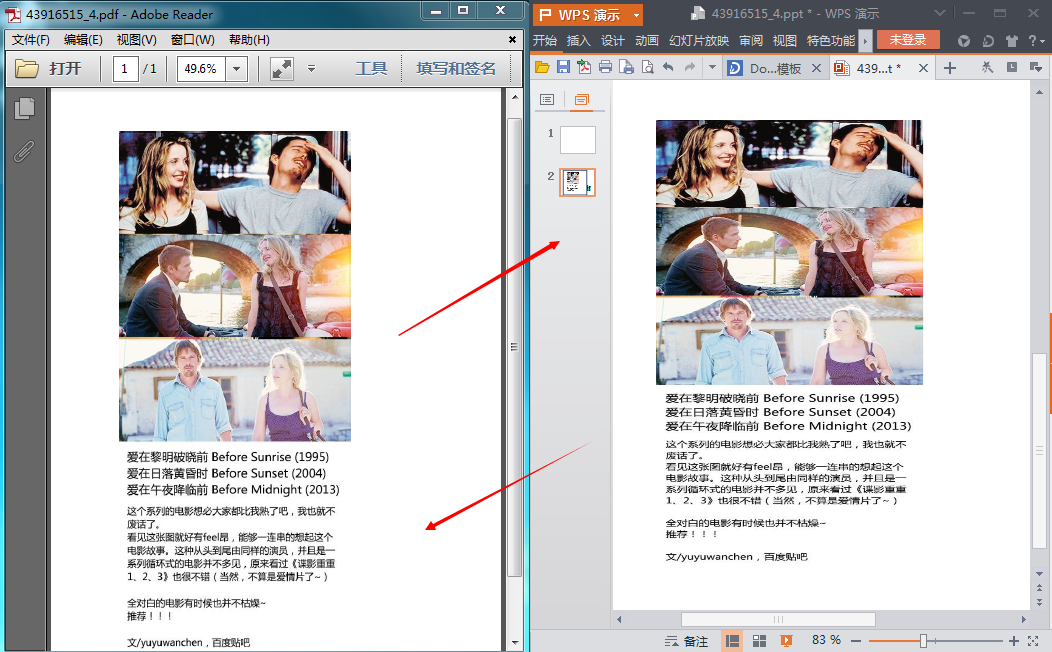The height and width of the screenshot is (652, 1052).
Task: Save the presentation with the floppy disk icon
Action: (x=563, y=67)
